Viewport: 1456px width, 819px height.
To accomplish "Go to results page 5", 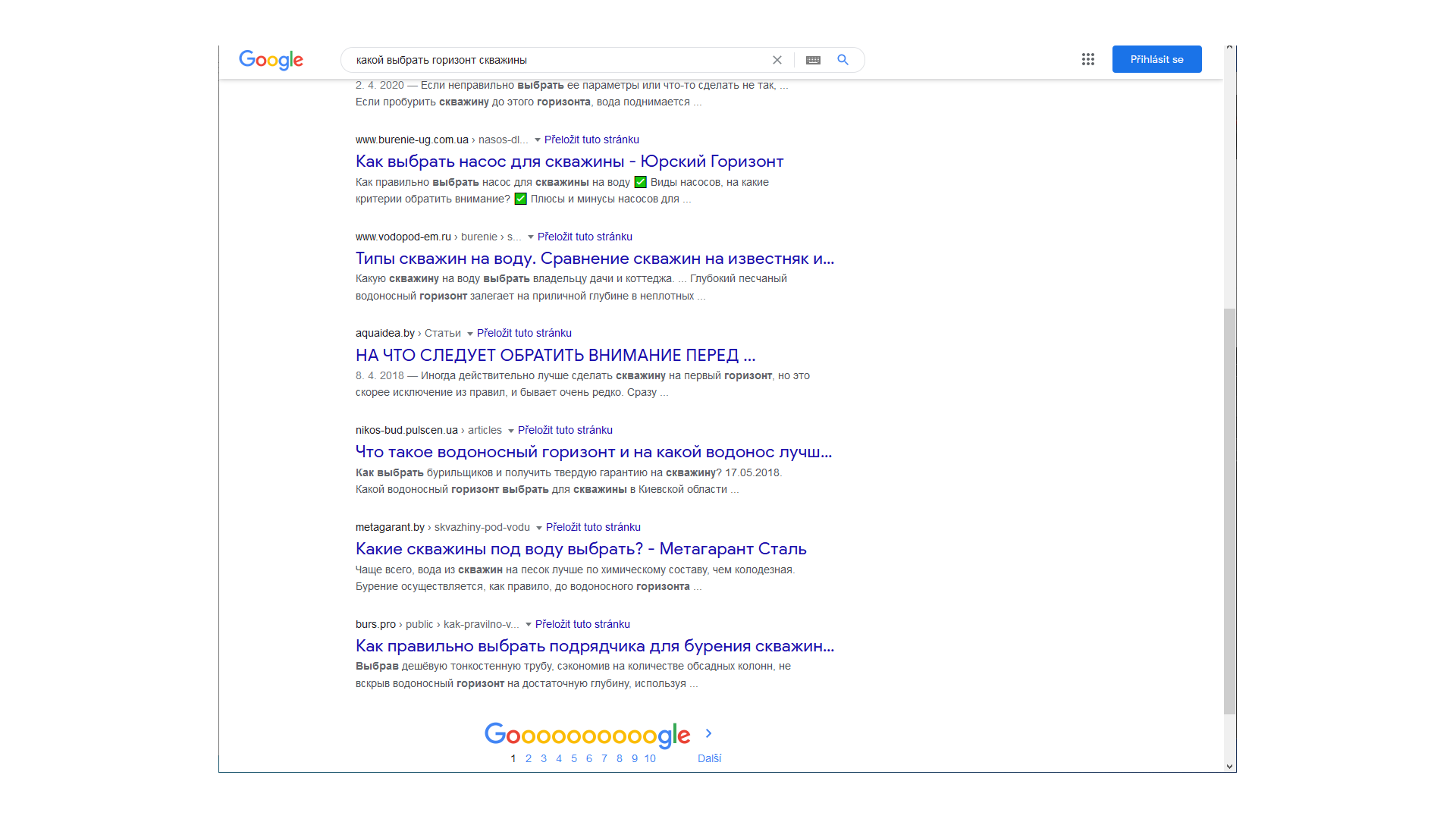I will [574, 758].
